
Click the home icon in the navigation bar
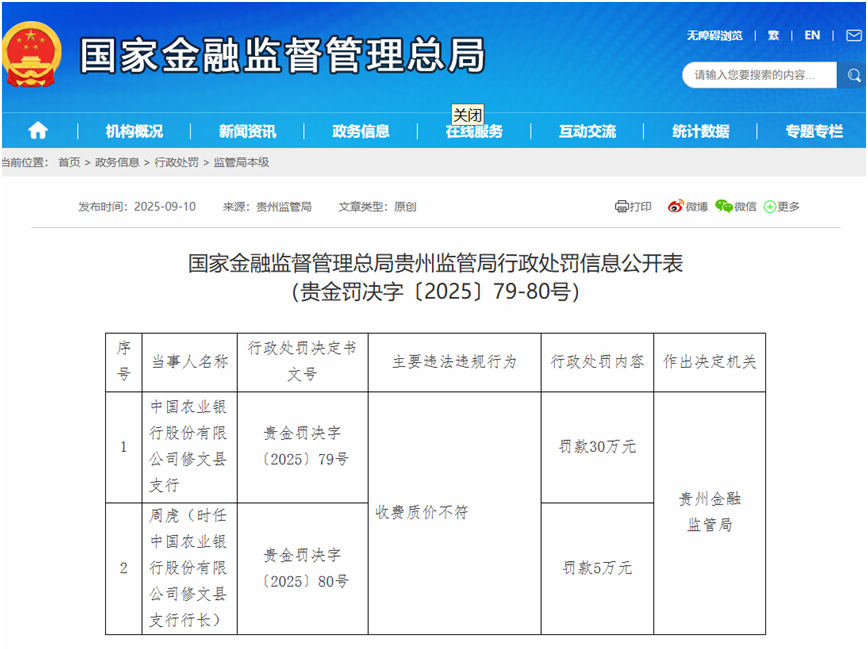37,131
